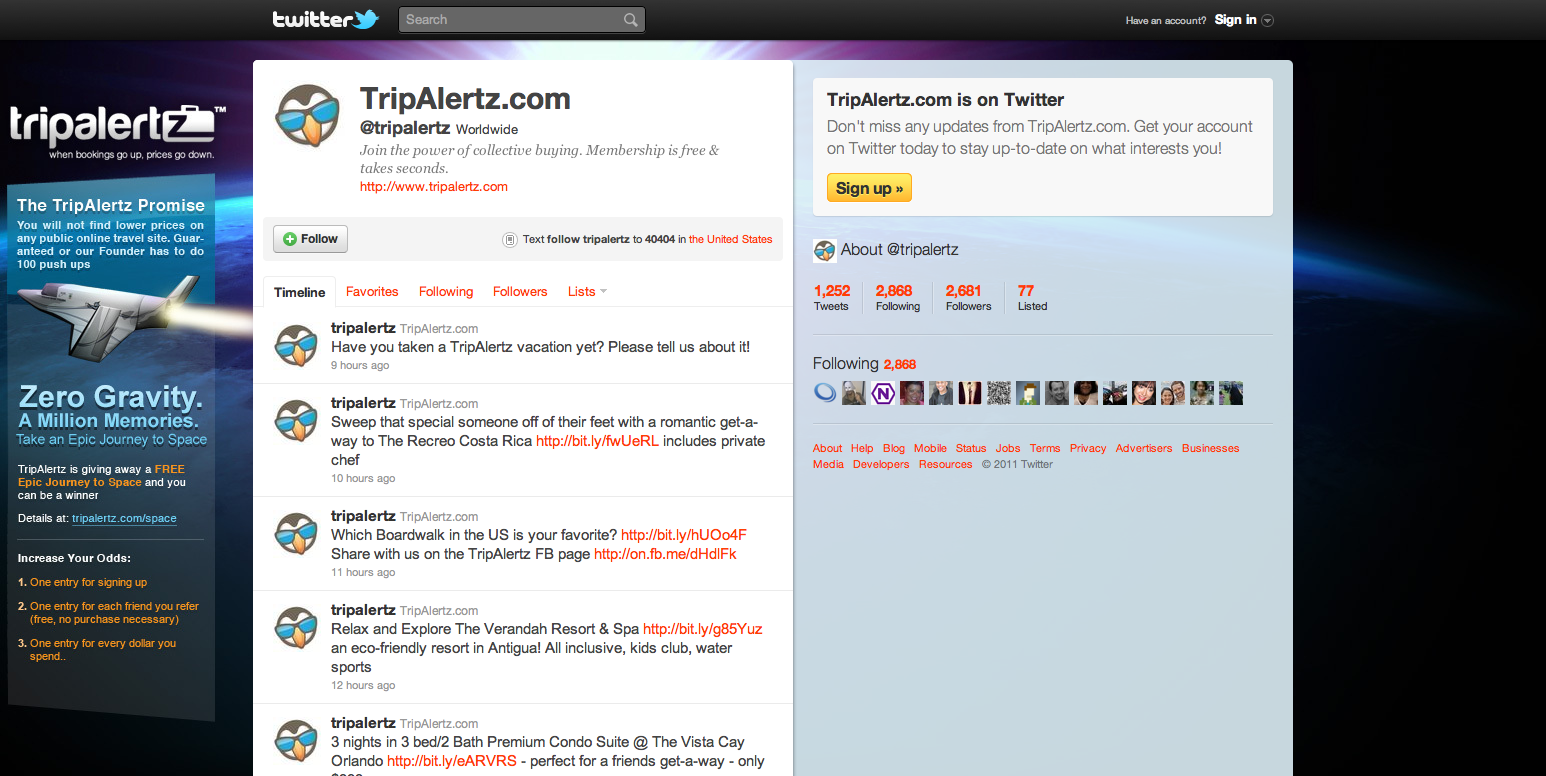1546x776 pixels.
Task: Open the http://www.tripalertz.com profile link
Action: pyautogui.click(x=434, y=187)
